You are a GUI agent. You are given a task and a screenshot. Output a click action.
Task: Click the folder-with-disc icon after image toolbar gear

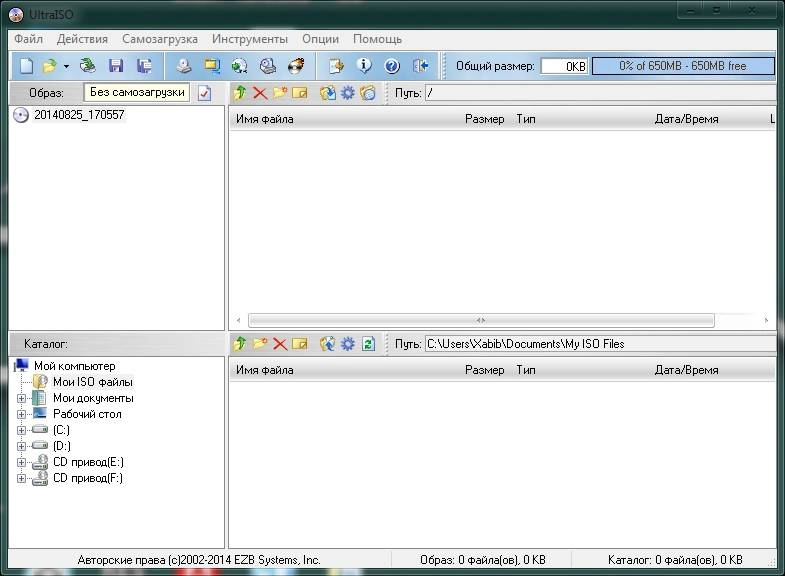[367, 93]
